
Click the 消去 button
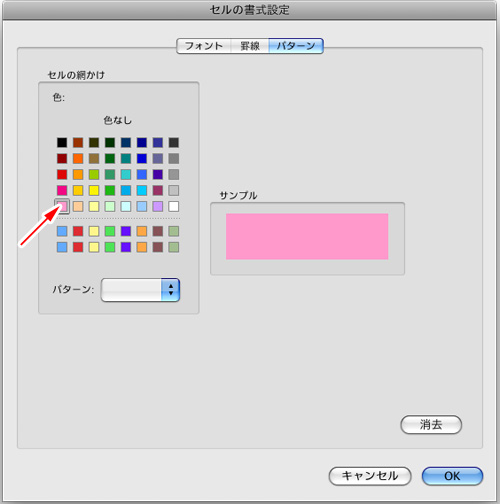click(431, 425)
